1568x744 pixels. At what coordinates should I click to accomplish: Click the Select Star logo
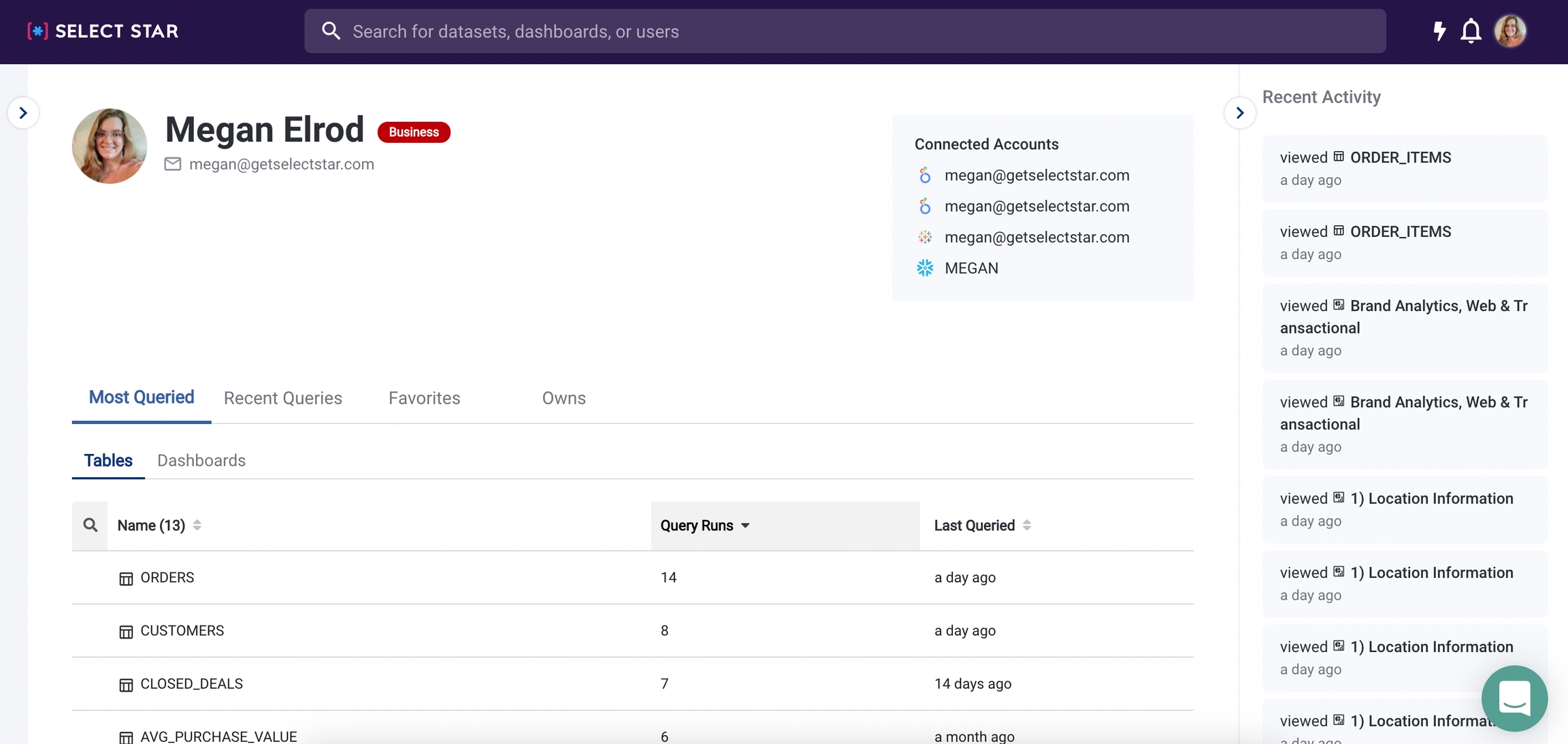(103, 31)
